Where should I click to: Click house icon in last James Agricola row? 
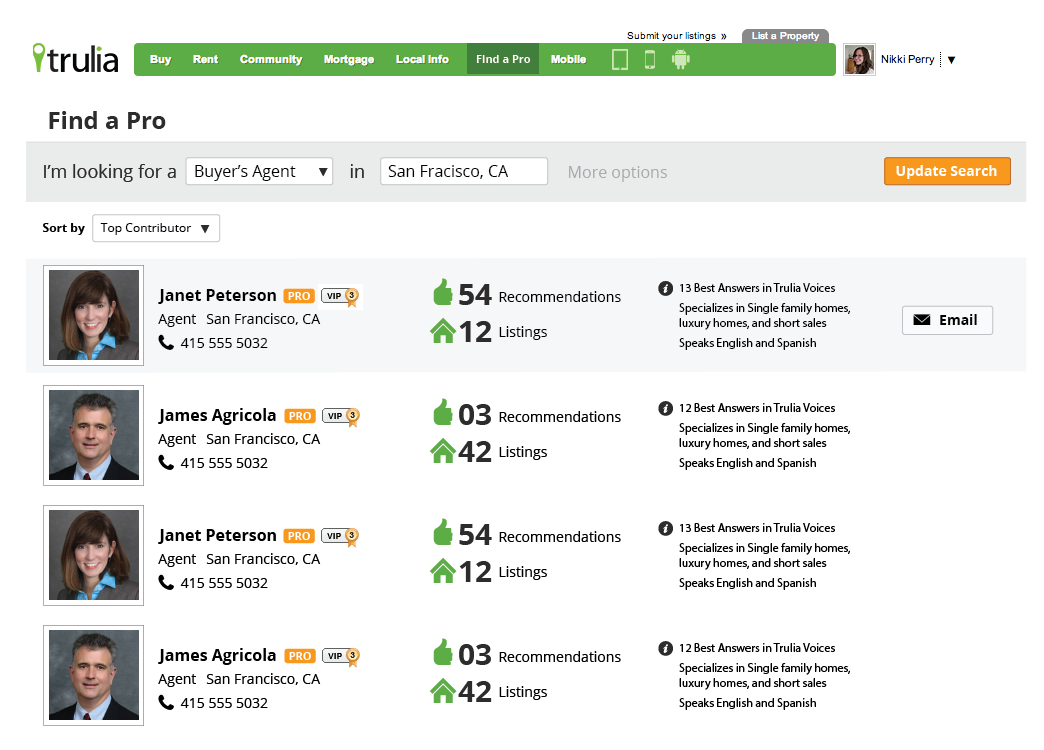443,691
